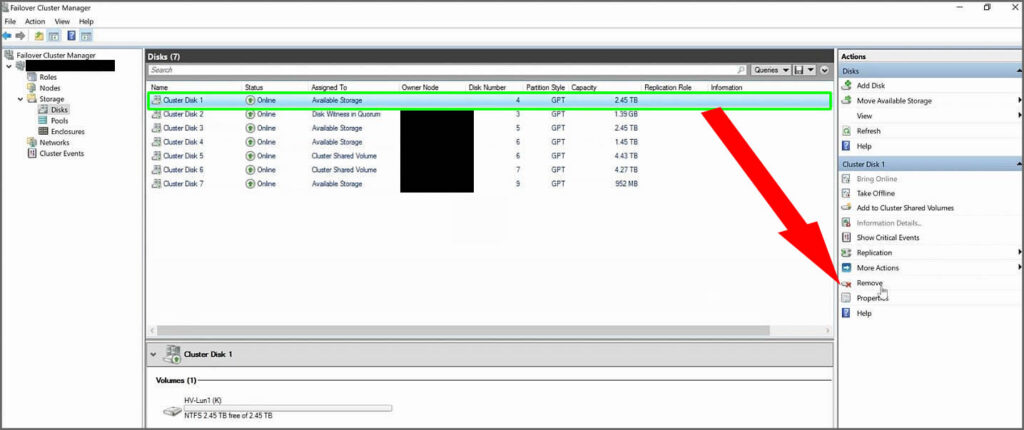Select the Cluster Disk 4 row
1024x430 pixels.
(x=490, y=142)
